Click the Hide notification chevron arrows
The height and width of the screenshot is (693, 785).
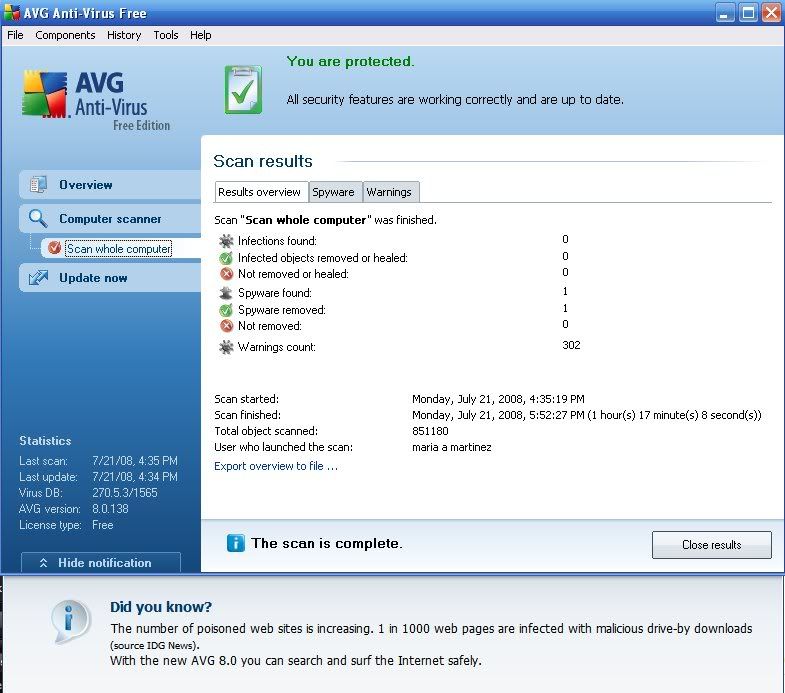(44, 563)
